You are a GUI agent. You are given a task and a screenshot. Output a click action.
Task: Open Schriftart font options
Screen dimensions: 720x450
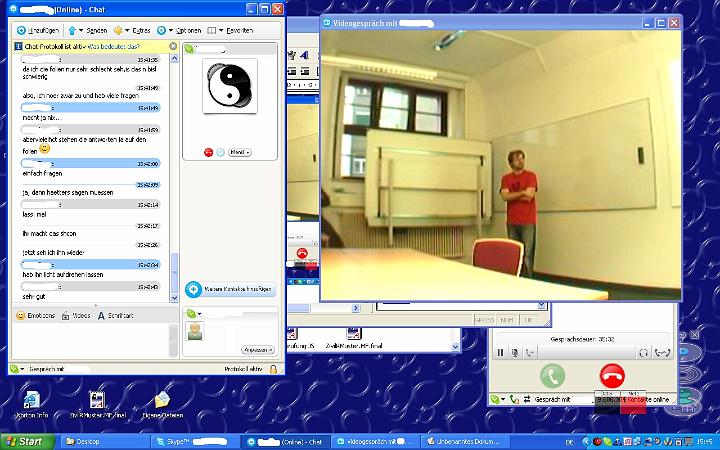point(115,315)
